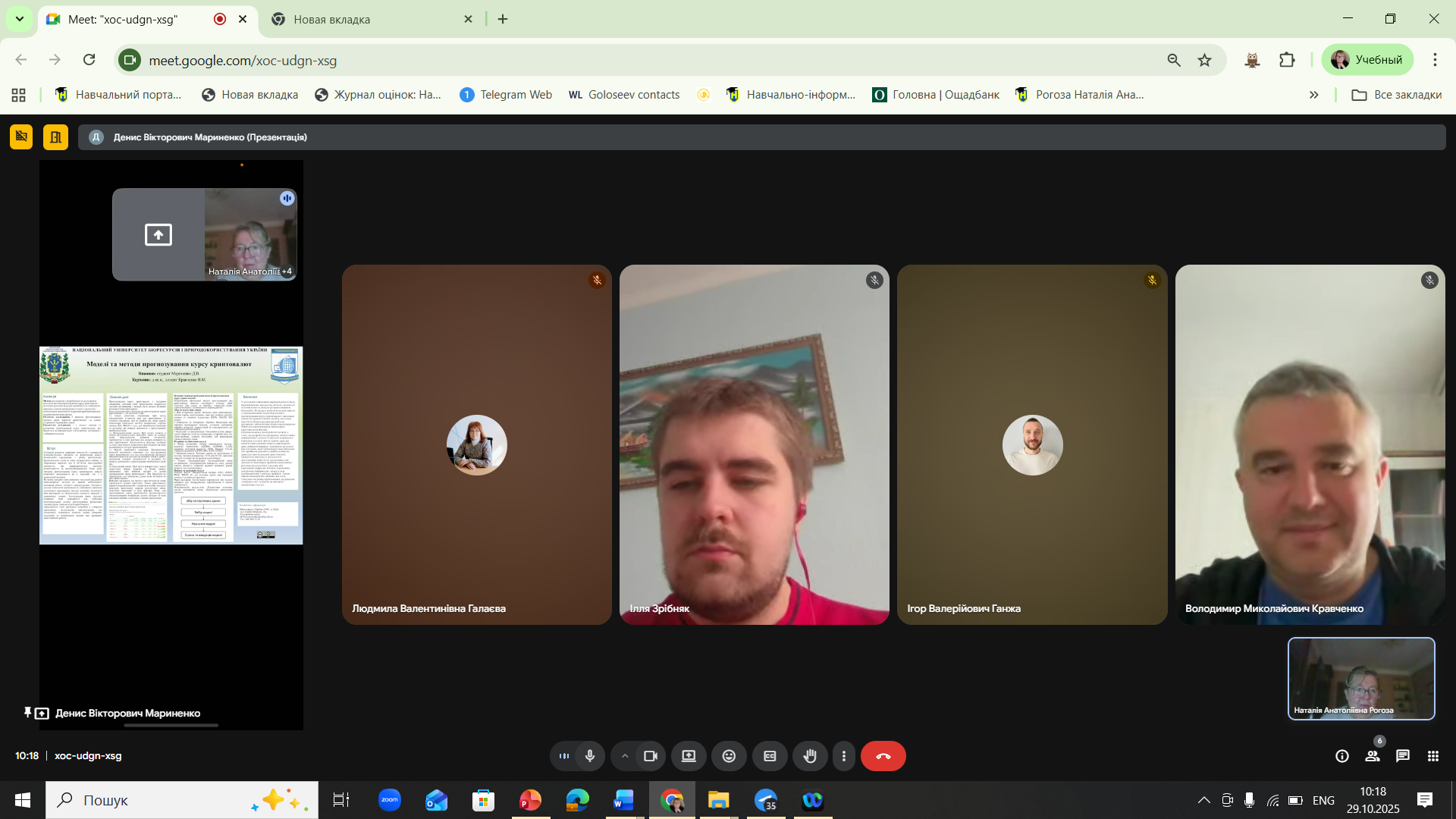Expand the hidden bookmarks chevron

pyautogui.click(x=1313, y=95)
